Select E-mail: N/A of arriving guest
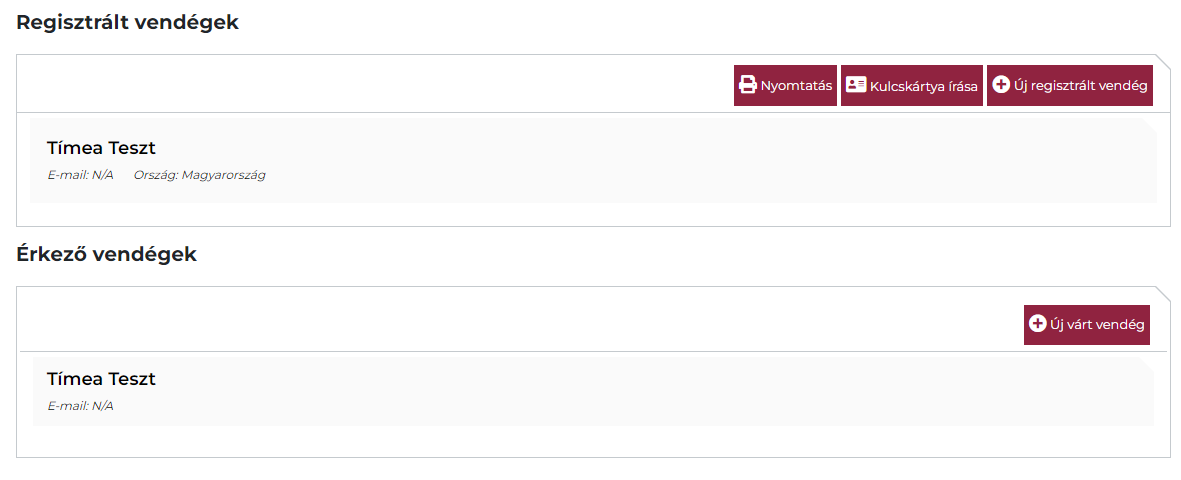Image resolution: width=1181 pixels, height=480 pixels. [x=80, y=406]
